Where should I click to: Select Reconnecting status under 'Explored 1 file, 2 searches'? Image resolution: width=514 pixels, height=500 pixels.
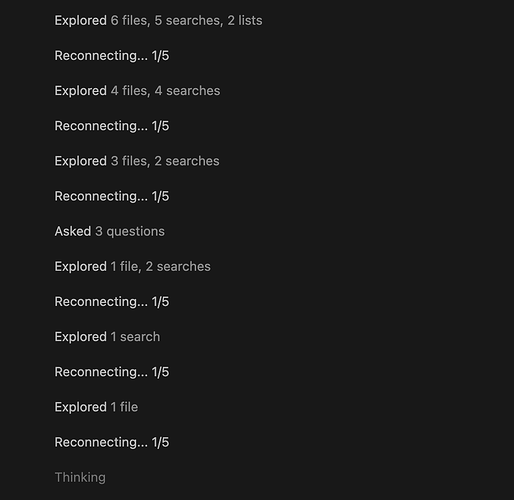pyautogui.click(x=112, y=302)
